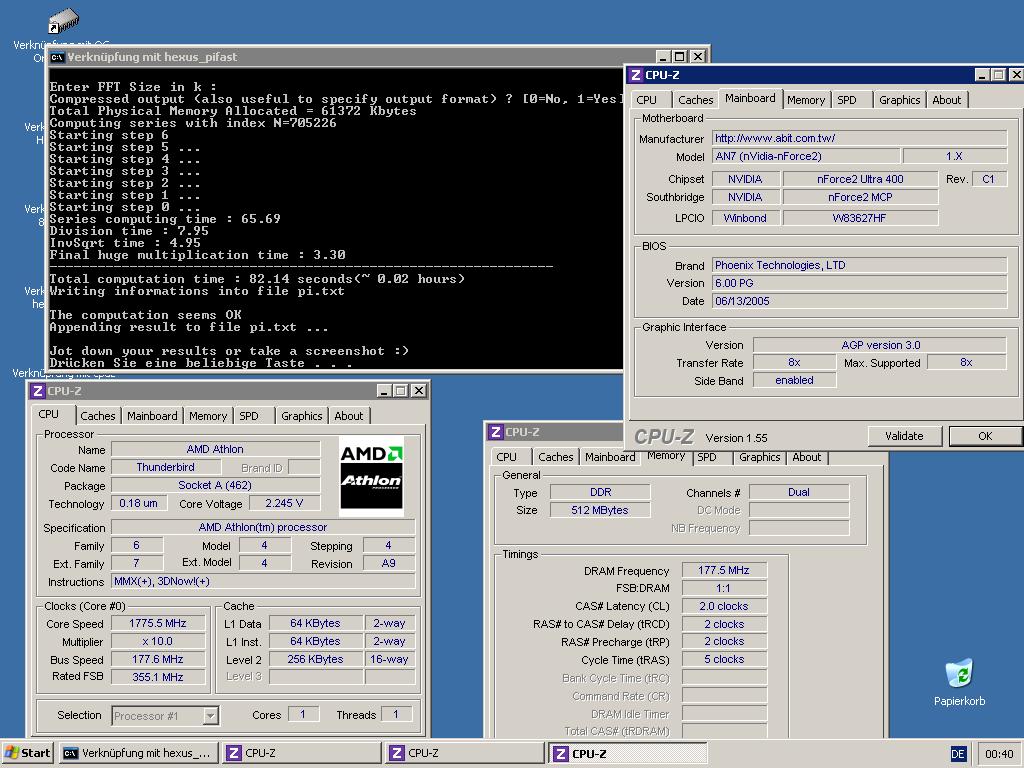Click the Total computation time line in console
Image resolution: width=1024 pixels, height=768 pixels.
point(257,279)
